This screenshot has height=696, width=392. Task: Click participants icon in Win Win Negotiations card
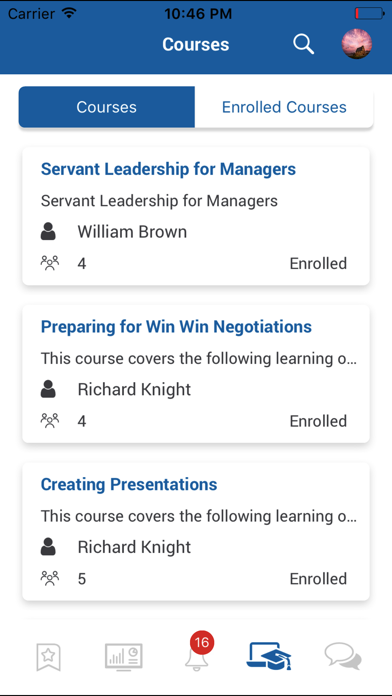49,420
